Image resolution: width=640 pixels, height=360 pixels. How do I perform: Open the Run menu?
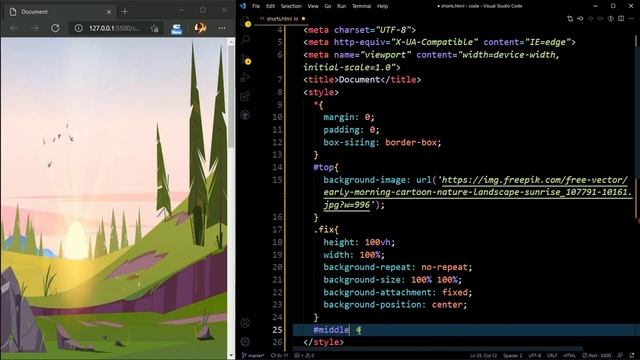click(x=342, y=6)
